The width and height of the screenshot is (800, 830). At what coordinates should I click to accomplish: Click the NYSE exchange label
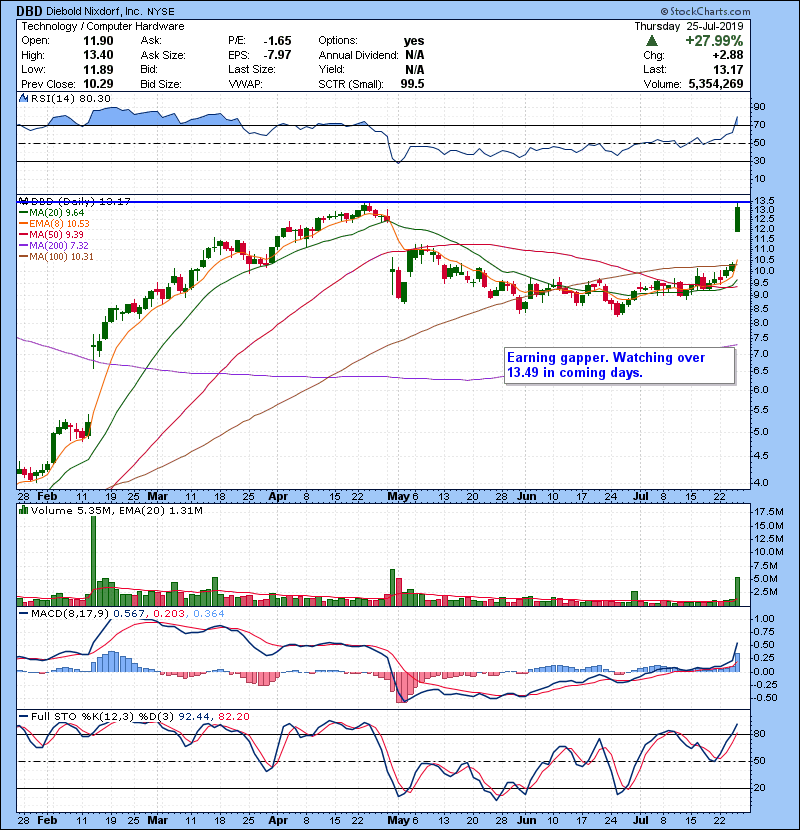[x=160, y=11]
